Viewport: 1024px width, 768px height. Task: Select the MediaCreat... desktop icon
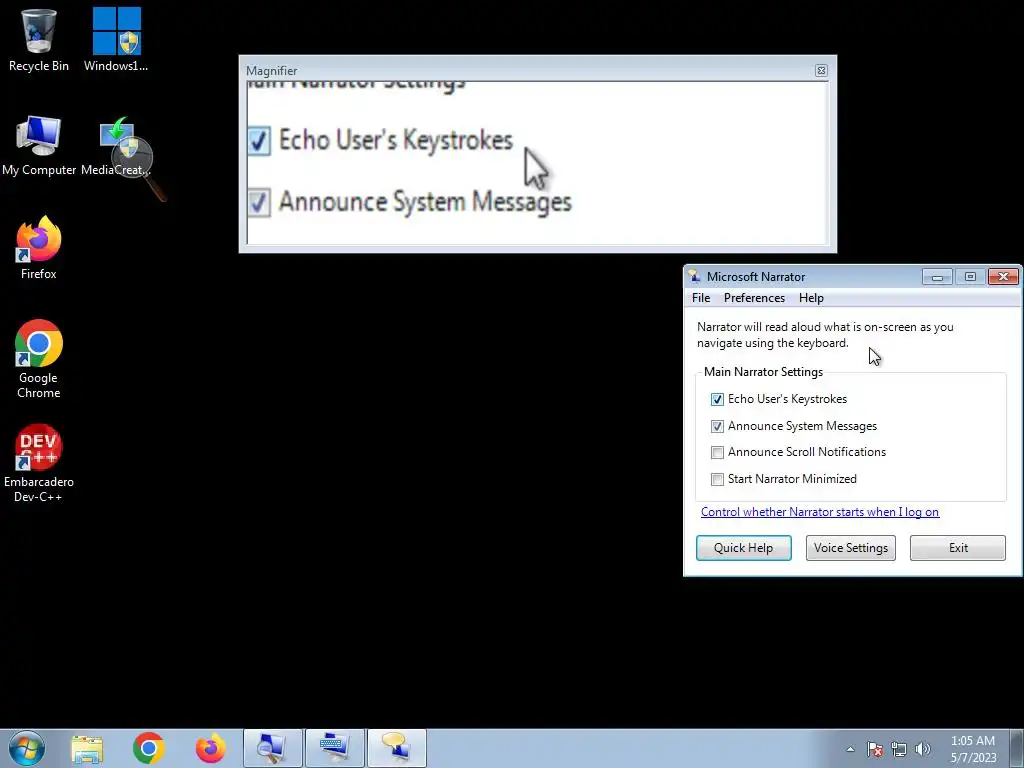click(x=116, y=146)
